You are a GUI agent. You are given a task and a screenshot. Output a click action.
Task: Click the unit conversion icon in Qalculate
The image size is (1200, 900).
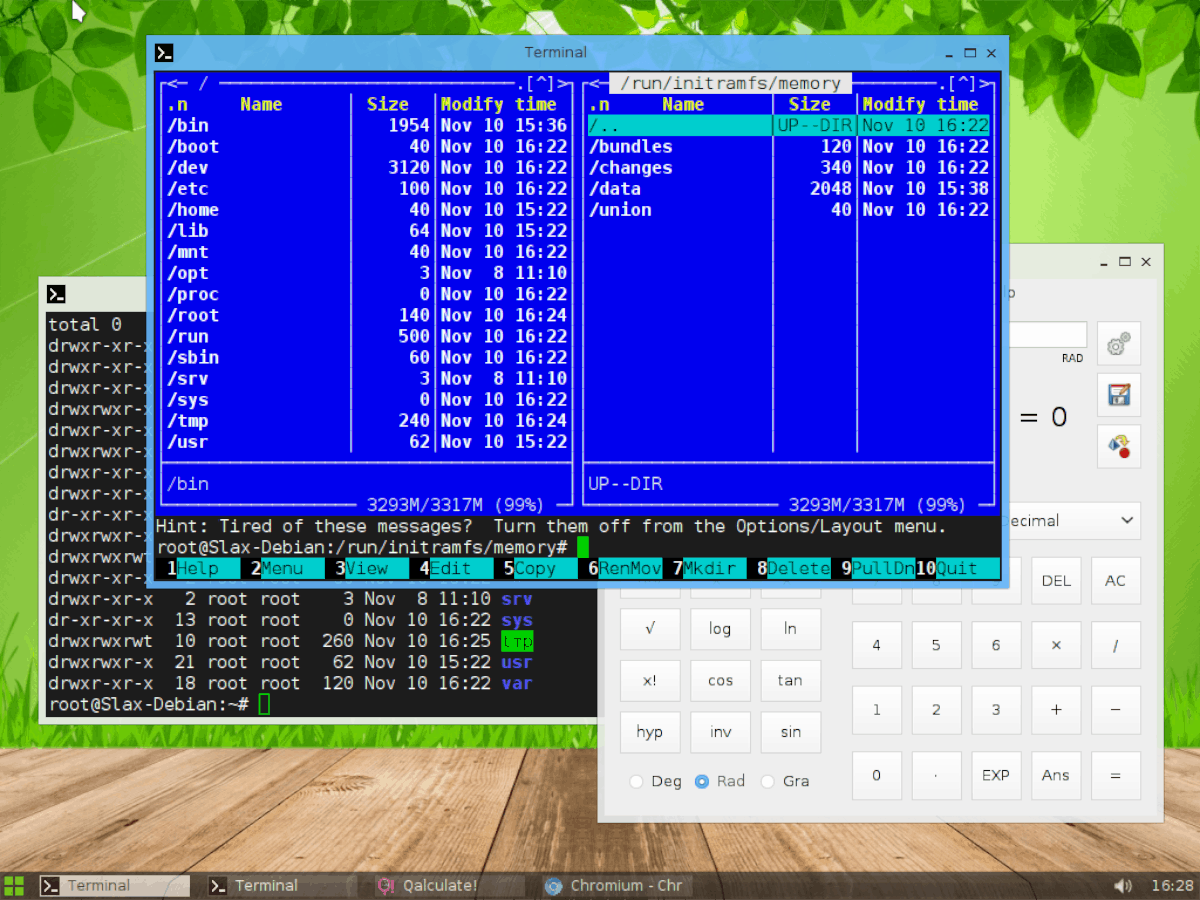pyautogui.click(x=1117, y=446)
